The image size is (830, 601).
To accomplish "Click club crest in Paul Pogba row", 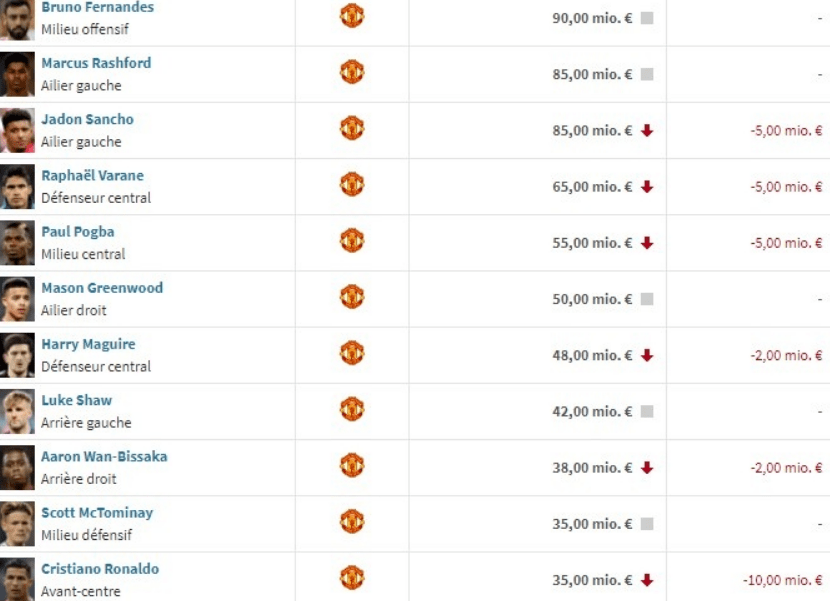I will 352,240.
